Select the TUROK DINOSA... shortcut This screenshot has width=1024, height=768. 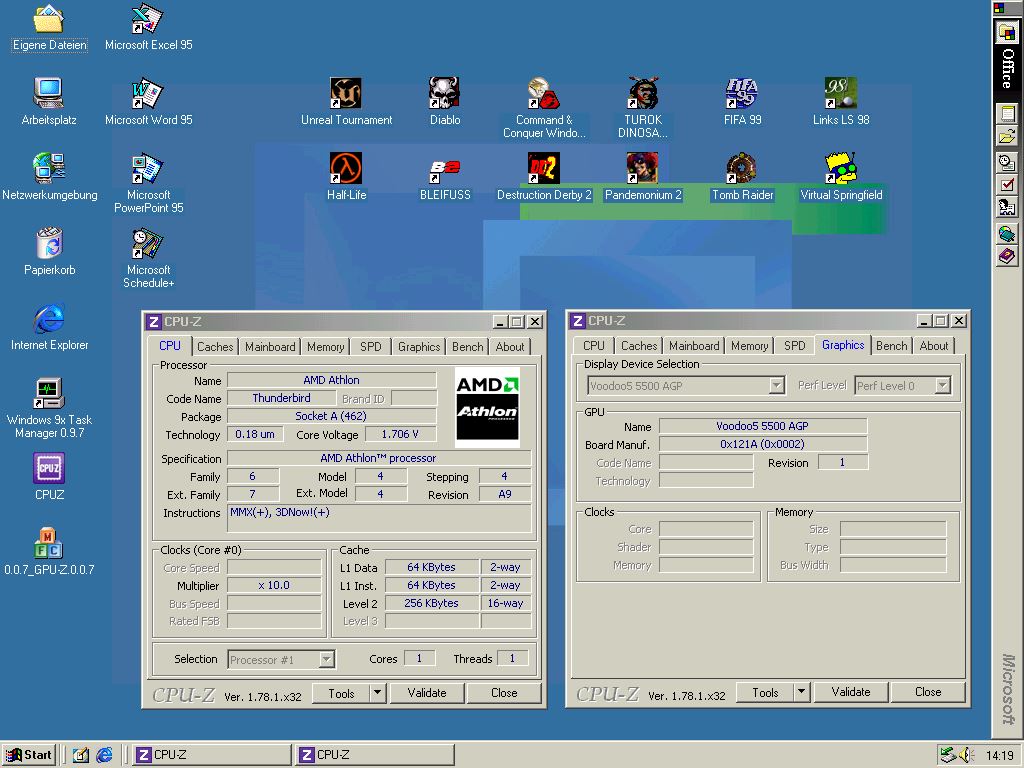[x=643, y=93]
